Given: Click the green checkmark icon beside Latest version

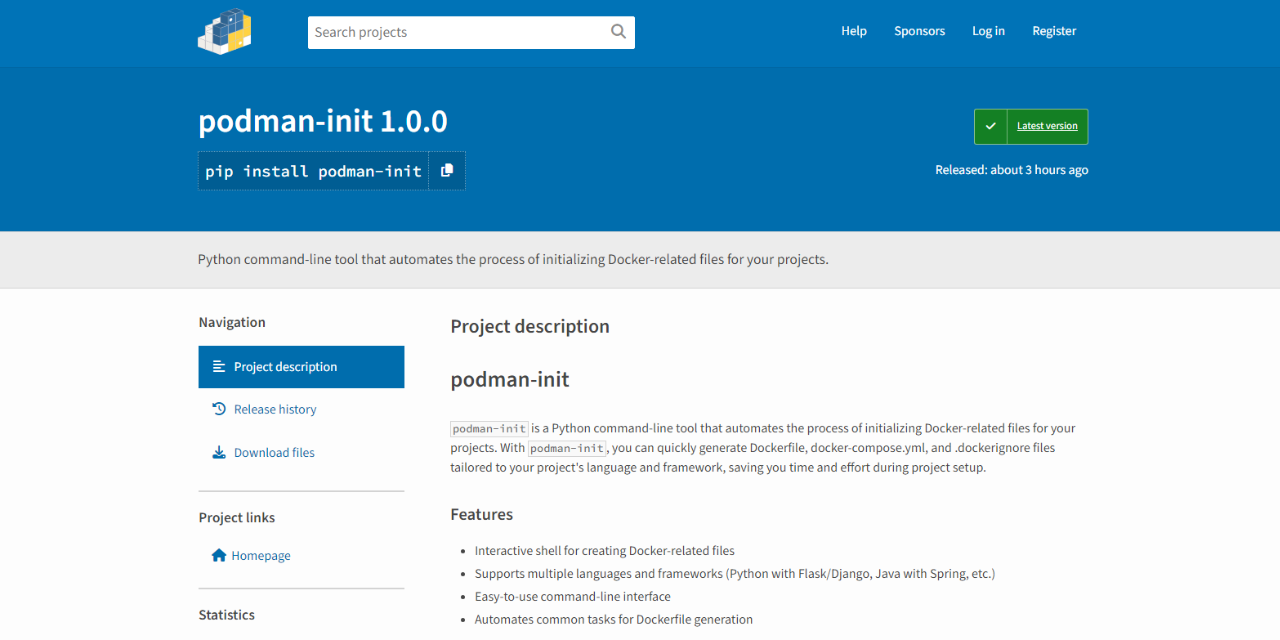Looking at the screenshot, I should click(x=990, y=126).
